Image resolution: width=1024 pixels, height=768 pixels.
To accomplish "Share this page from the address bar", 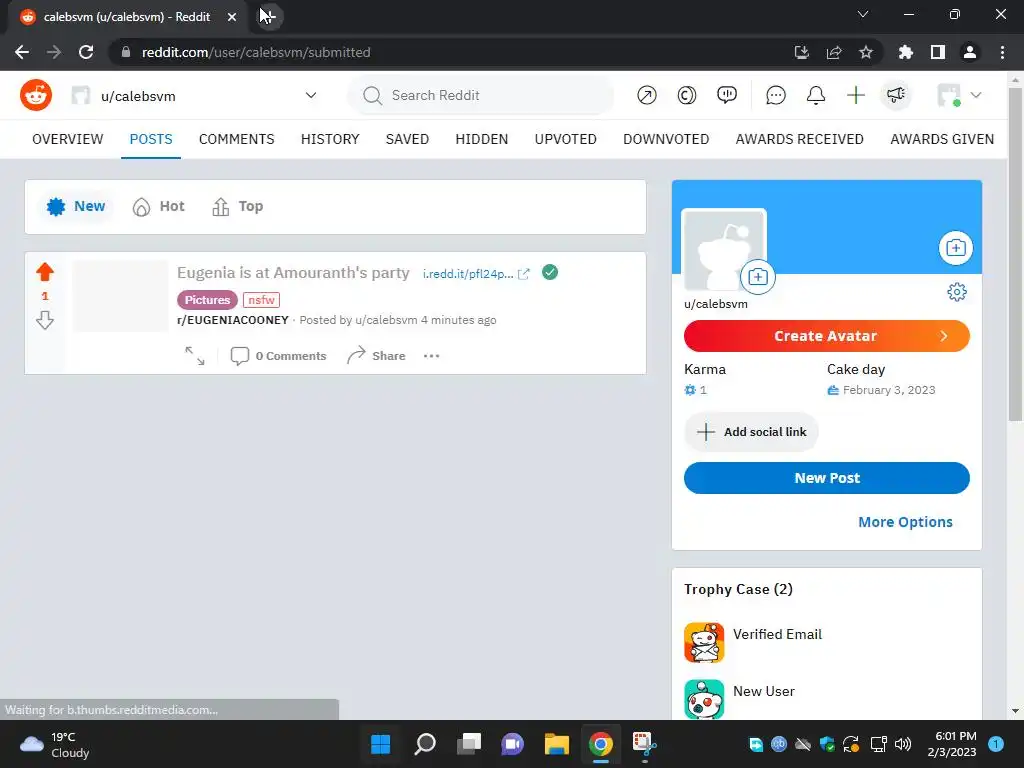I will tap(834, 52).
